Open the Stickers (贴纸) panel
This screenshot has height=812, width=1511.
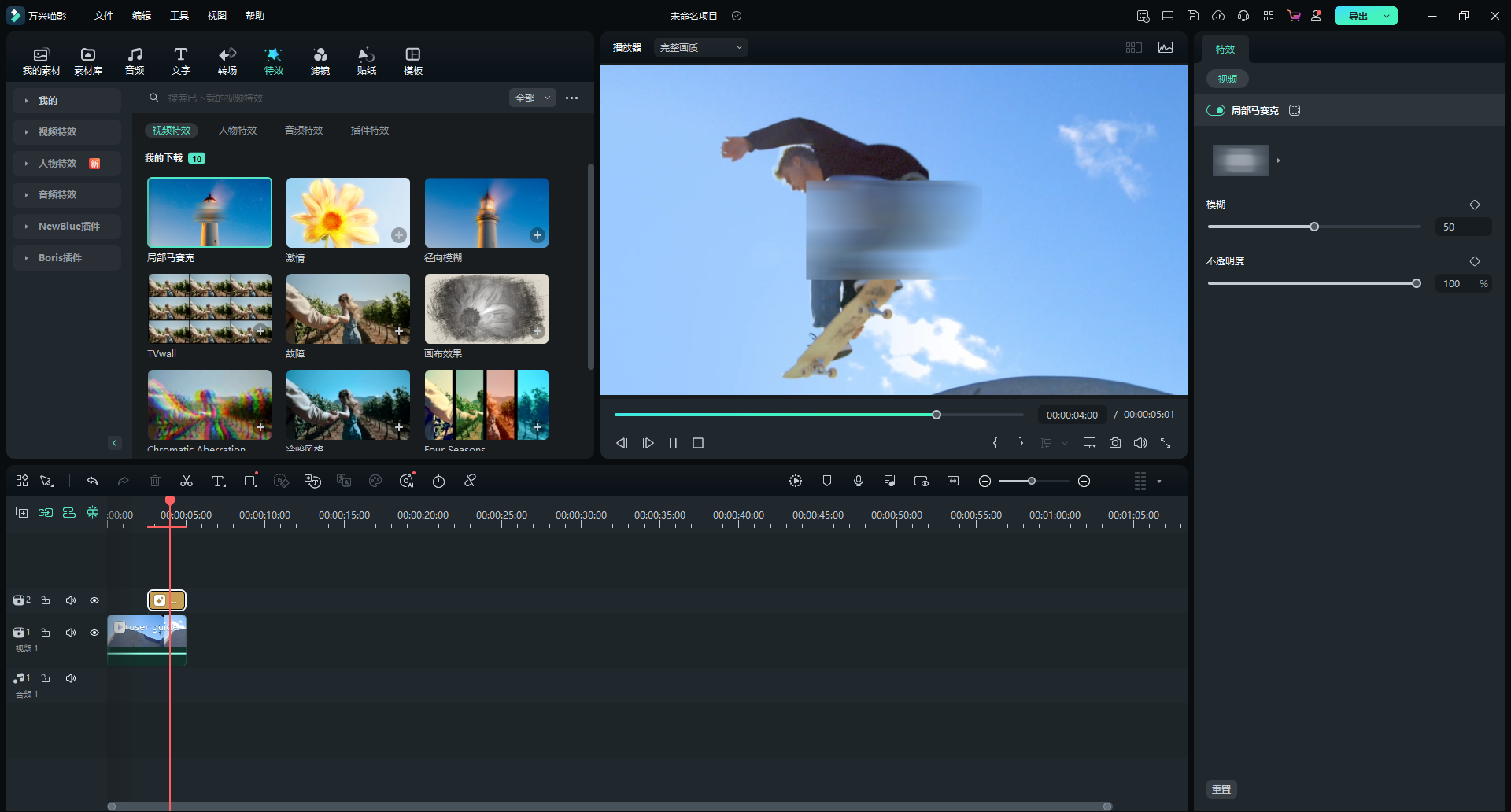point(366,61)
